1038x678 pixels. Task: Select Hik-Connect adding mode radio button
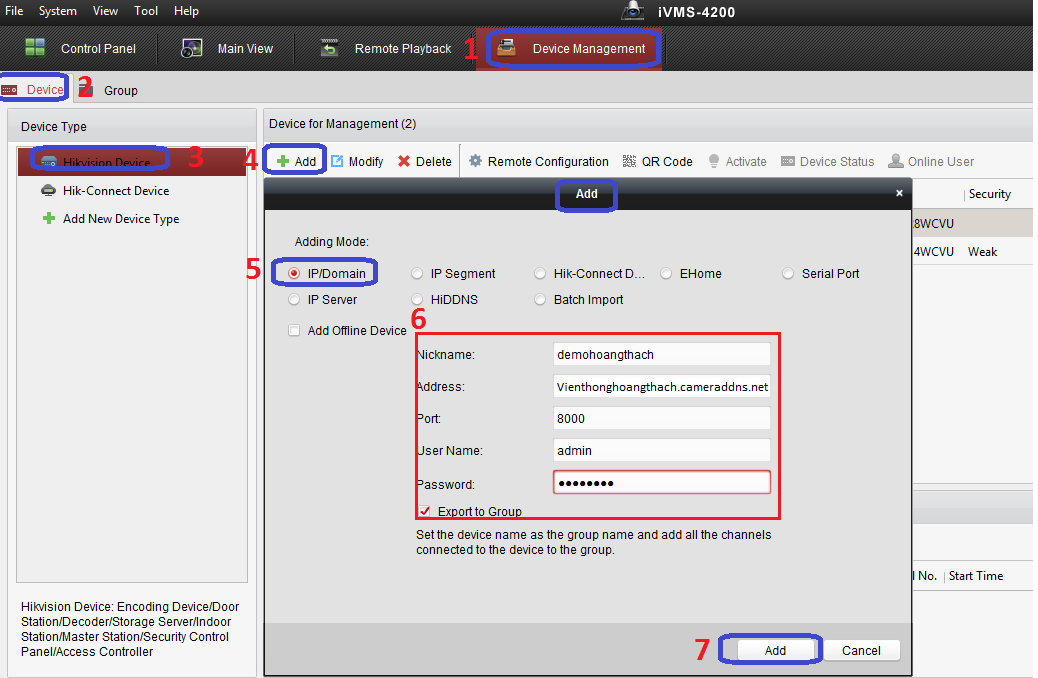[x=540, y=273]
